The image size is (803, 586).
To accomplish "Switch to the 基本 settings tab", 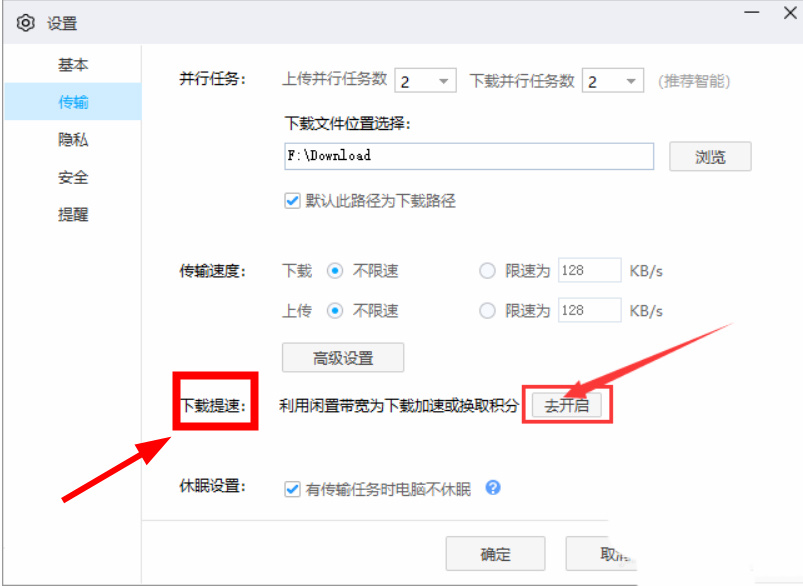I will coord(73,64).
